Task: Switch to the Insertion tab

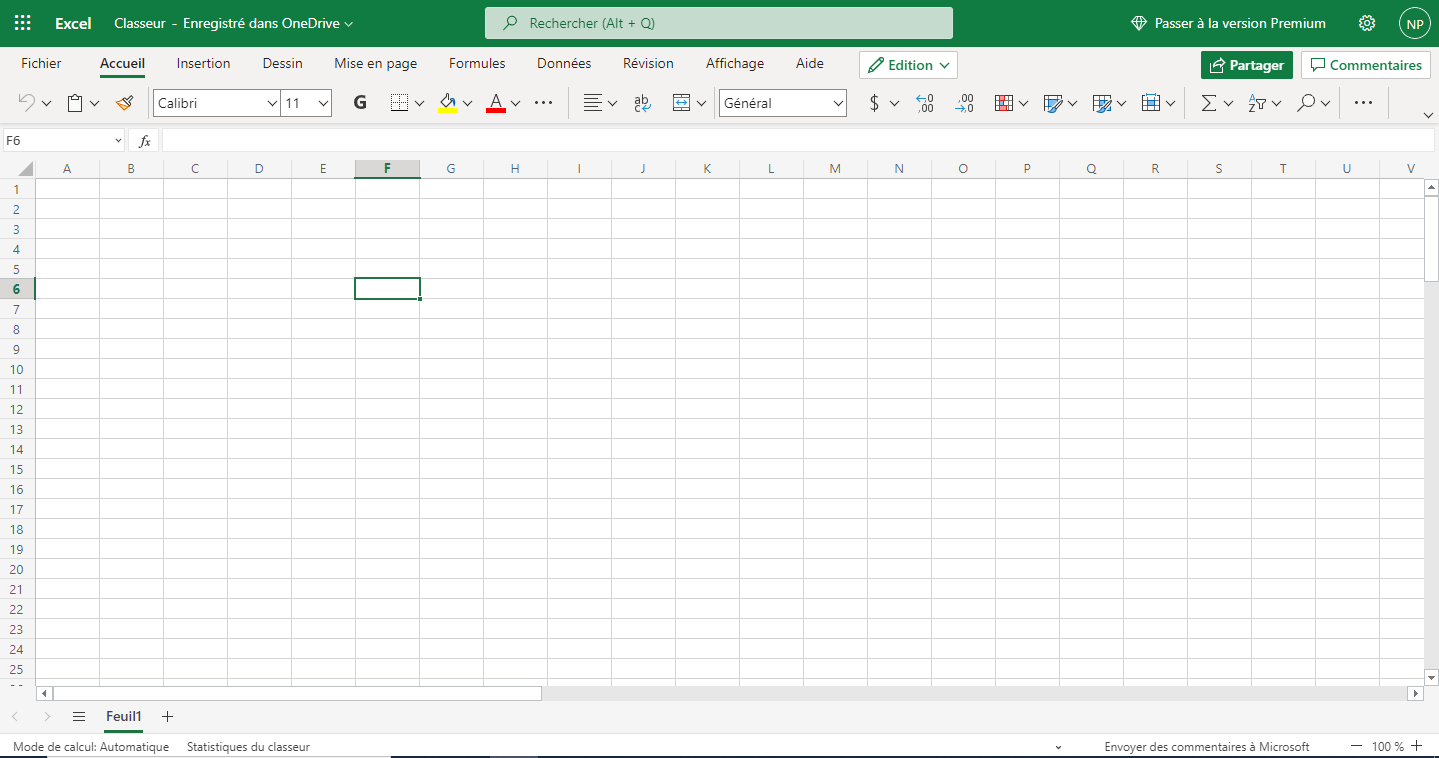Action: pos(204,63)
